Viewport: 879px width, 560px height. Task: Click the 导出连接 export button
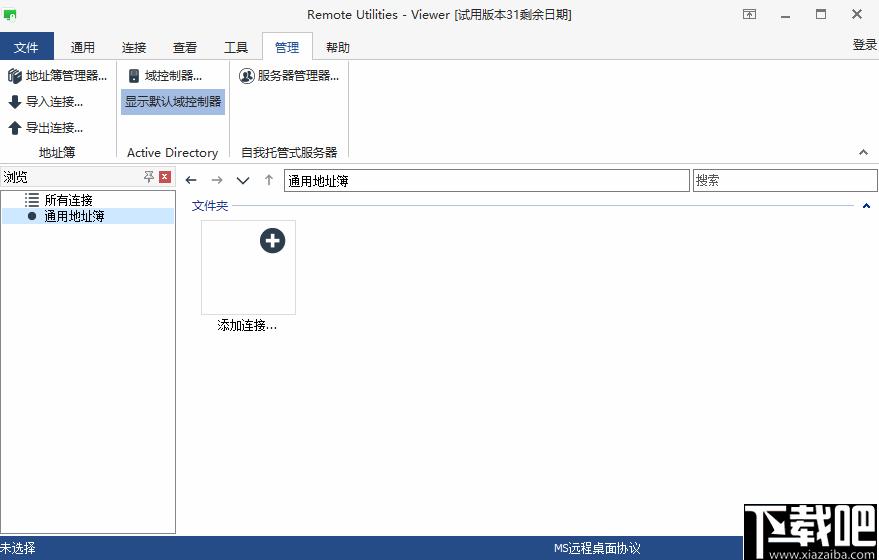tap(45, 128)
